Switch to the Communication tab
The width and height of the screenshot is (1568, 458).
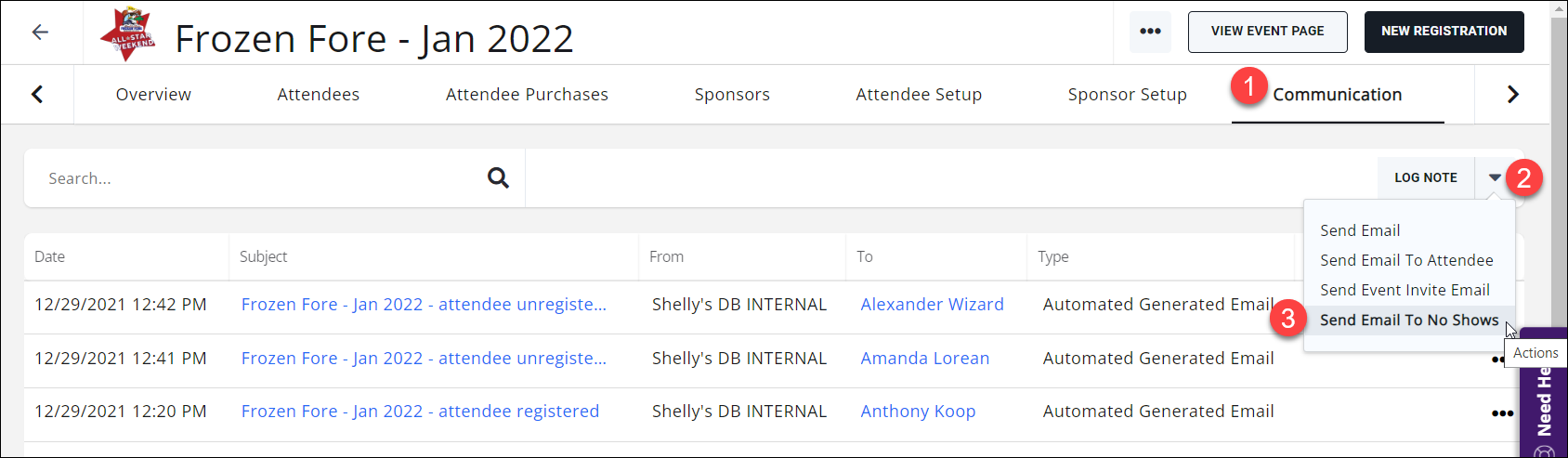coord(1337,95)
